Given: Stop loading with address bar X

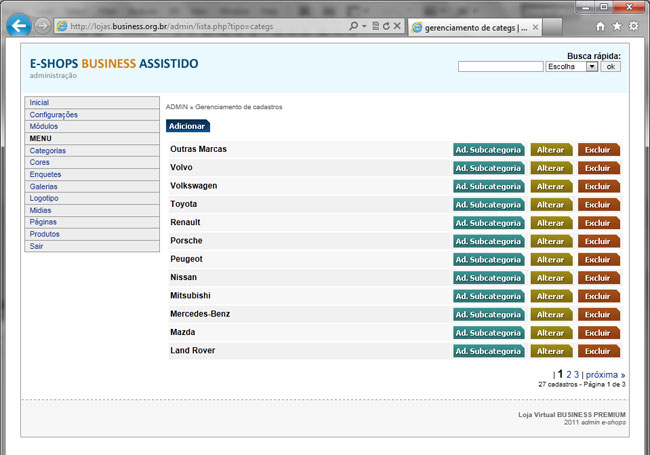Looking at the screenshot, I should tap(397, 26).
